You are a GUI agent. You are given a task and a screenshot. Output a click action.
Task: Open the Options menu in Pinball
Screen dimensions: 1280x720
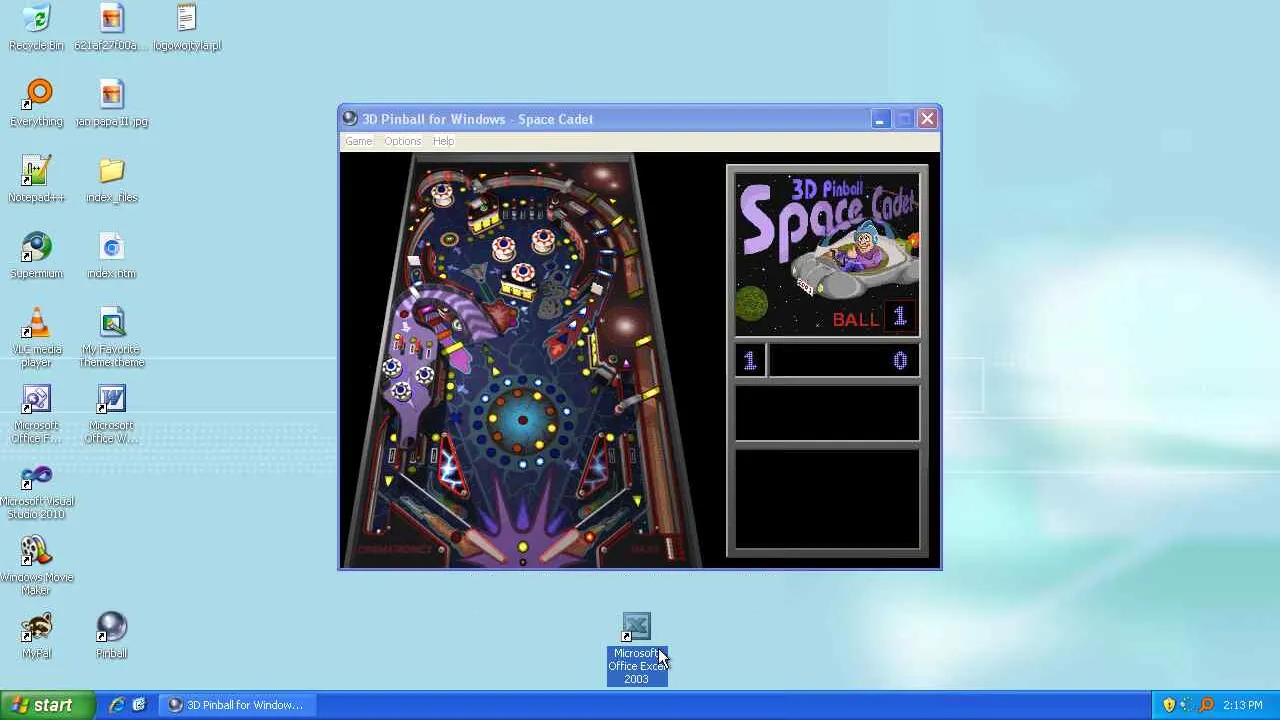click(402, 141)
